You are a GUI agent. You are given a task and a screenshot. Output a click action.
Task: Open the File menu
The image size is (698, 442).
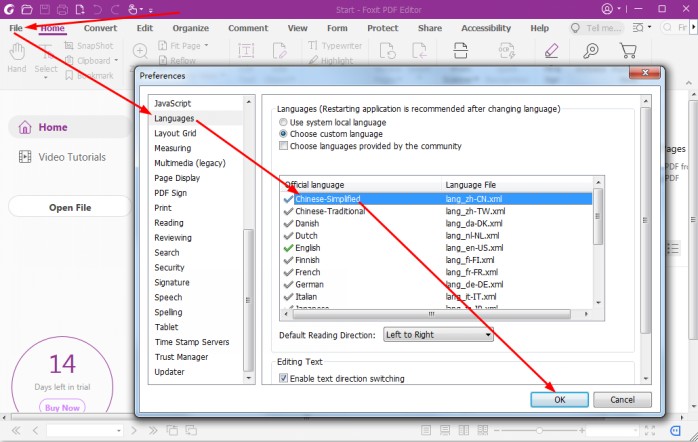[16, 28]
